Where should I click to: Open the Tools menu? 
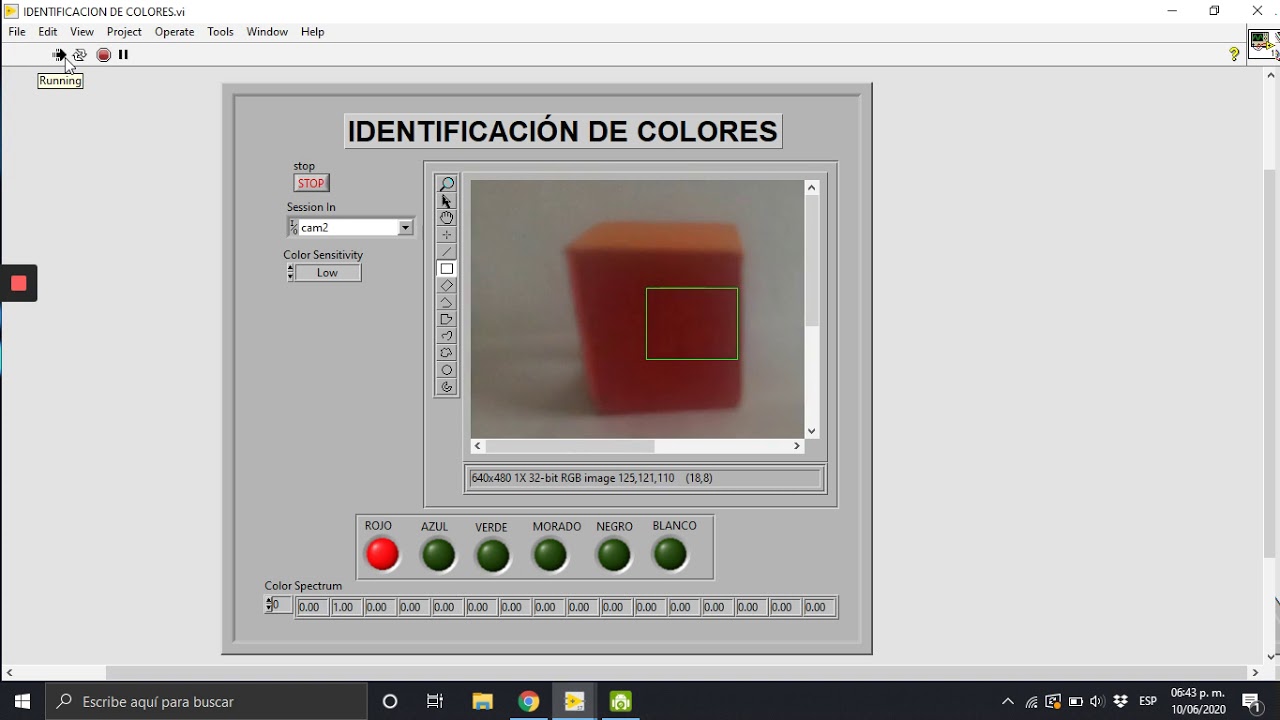[x=220, y=32]
